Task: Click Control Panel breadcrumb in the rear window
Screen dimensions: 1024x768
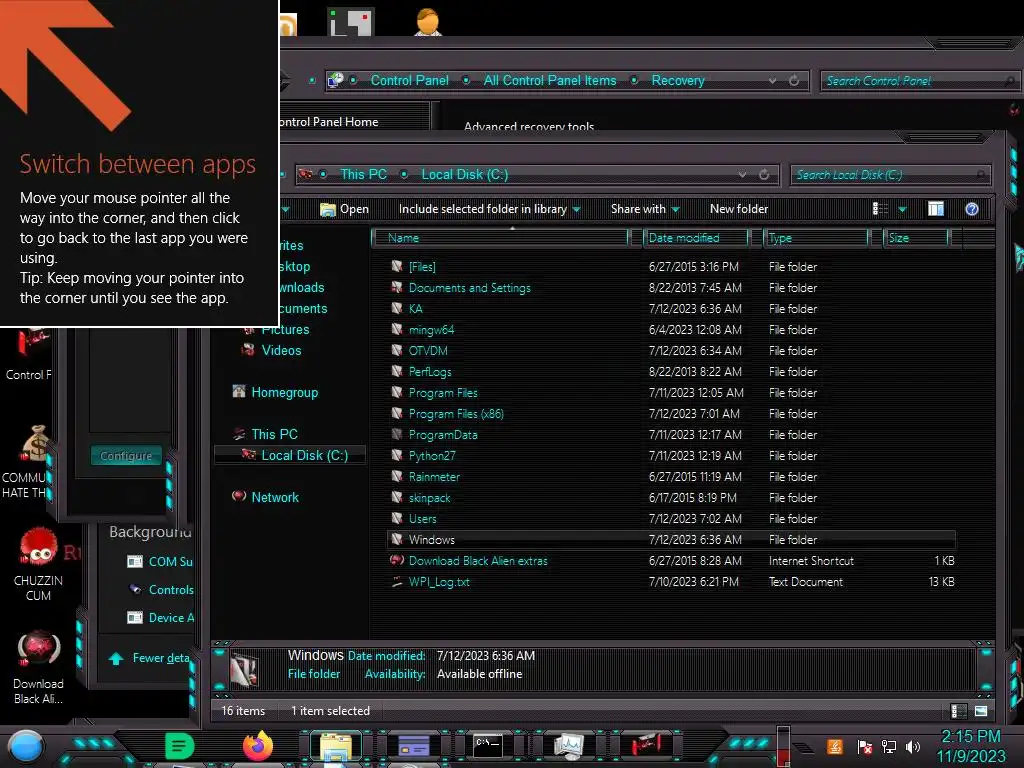Action: [x=409, y=80]
